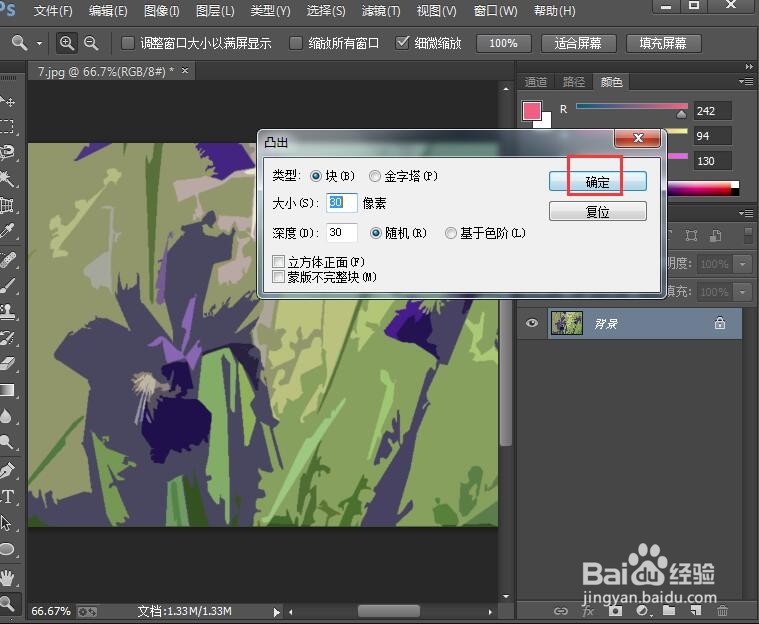Click the foreground color swatch
The width and height of the screenshot is (759, 624).
532,111
